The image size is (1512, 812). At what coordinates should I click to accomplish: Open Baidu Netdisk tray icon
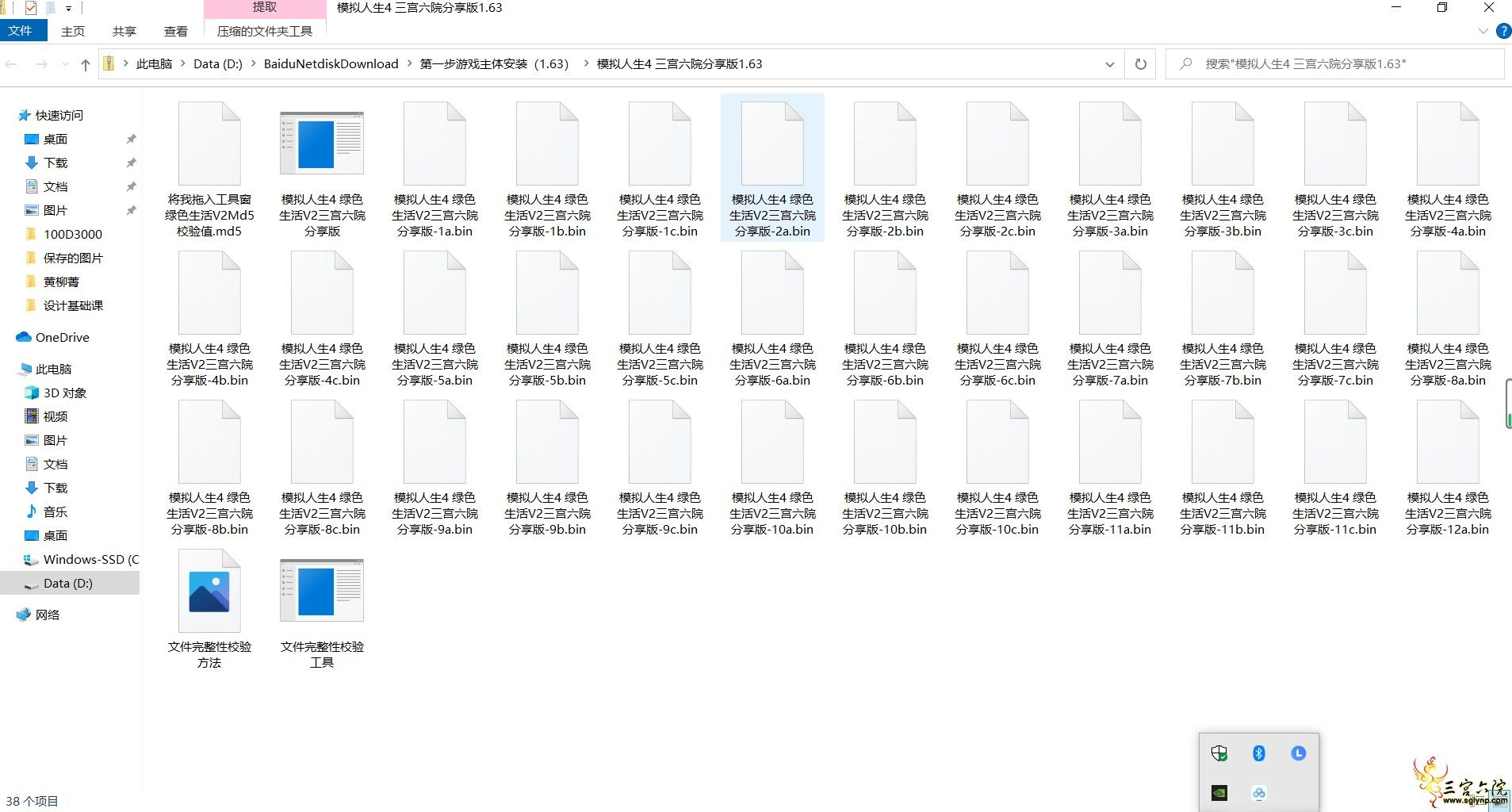(x=1258, y=792)
